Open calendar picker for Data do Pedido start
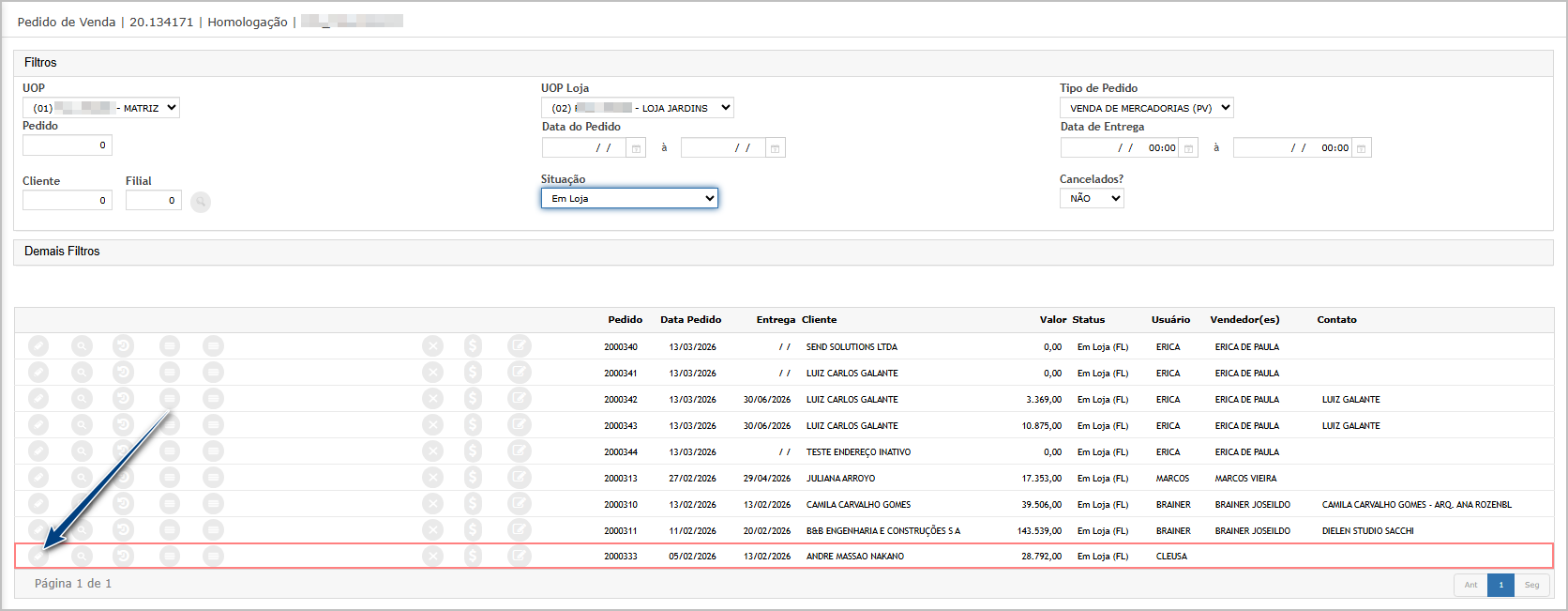The width and height of the screenshot is (1568, 611). point(636,148)
